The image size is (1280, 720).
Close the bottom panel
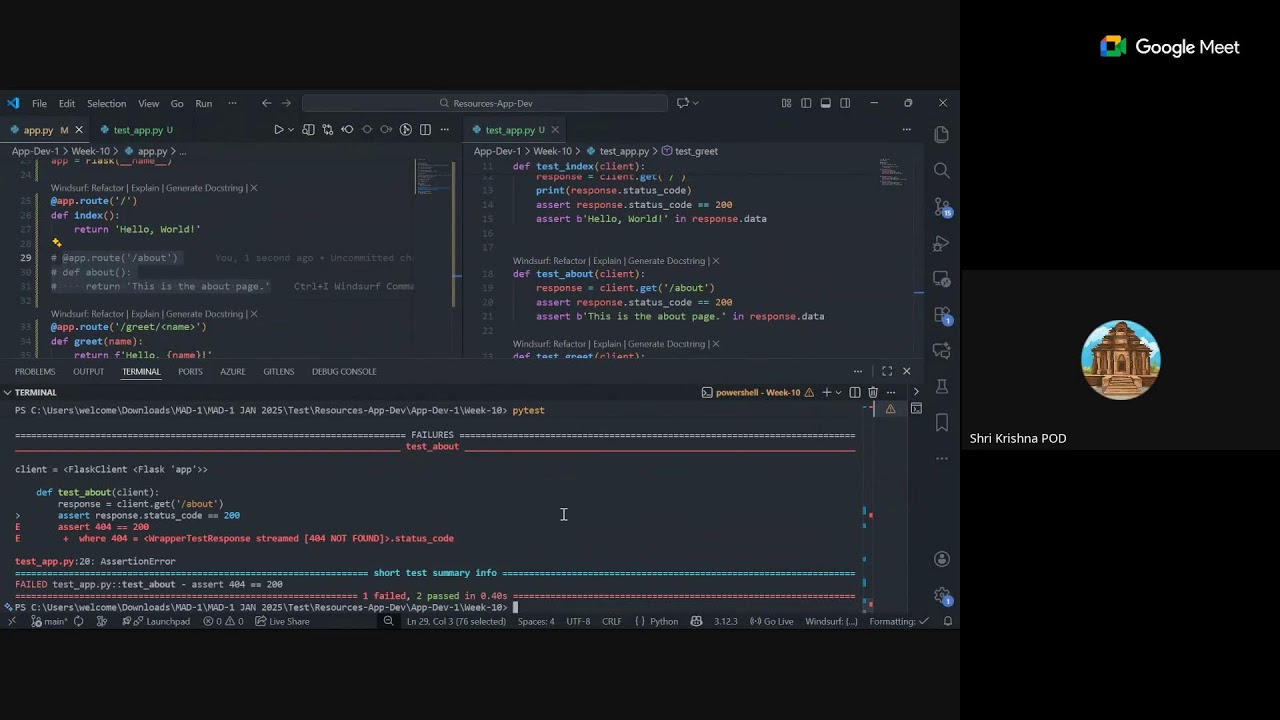(x=907, y=371)
